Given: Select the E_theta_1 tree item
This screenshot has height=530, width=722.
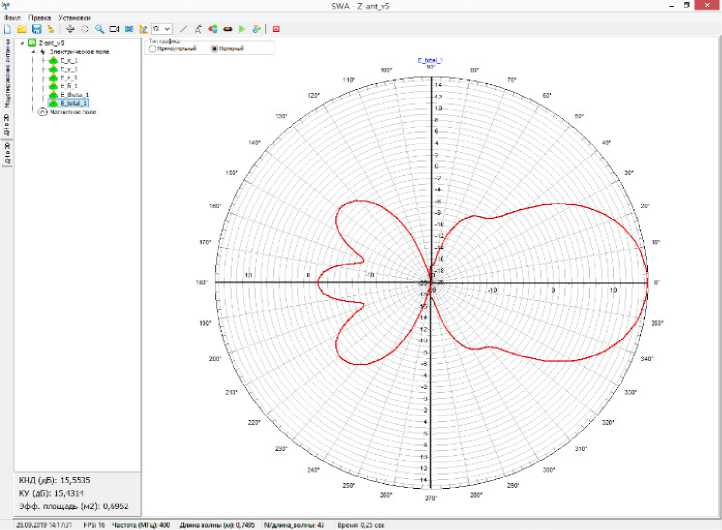Looking at the screenshot, I should 74,95.
